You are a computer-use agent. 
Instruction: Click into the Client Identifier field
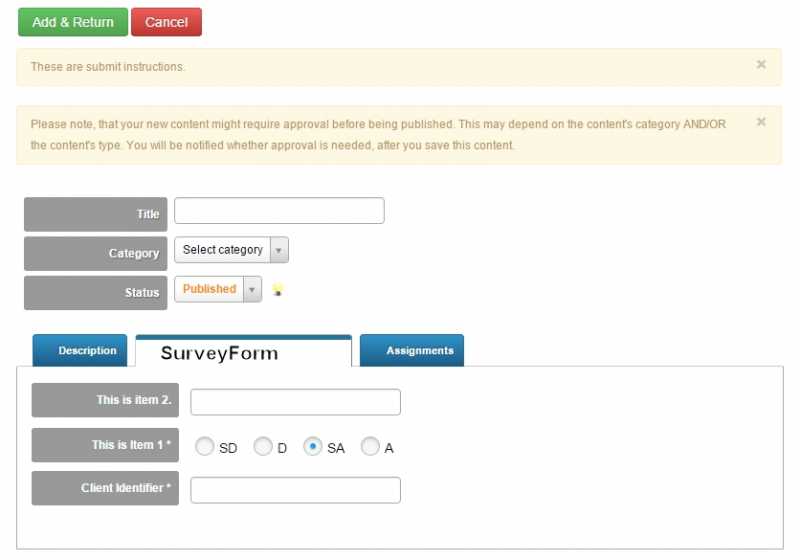click(295, 490)
